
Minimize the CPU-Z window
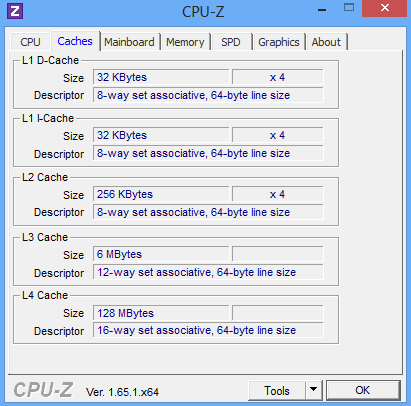pyautogui.click(x=322, y=10)
